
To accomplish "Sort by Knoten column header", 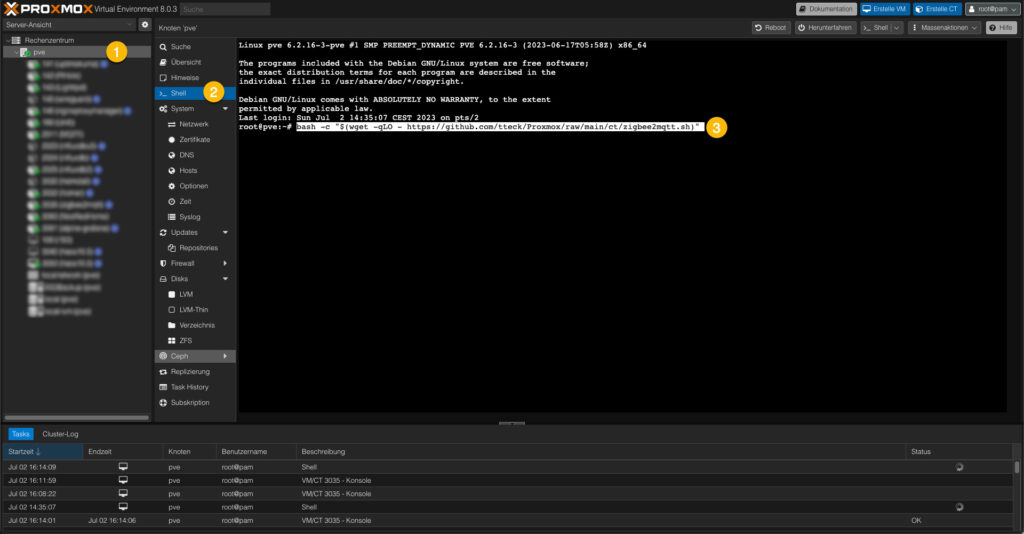I will (x=189, y=452).
